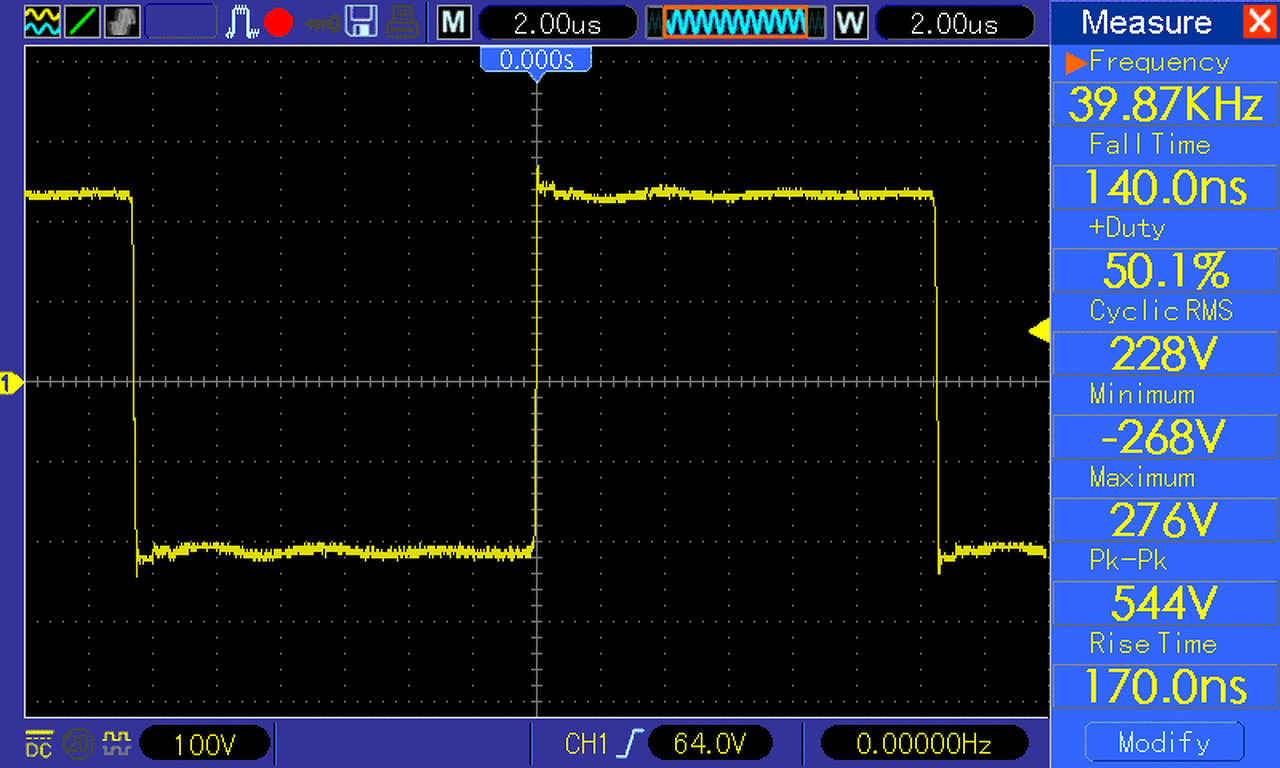Click the 228V RMS value
Image resolution: width=1280 pixels, height=768 pixels.
(1165, 353)
